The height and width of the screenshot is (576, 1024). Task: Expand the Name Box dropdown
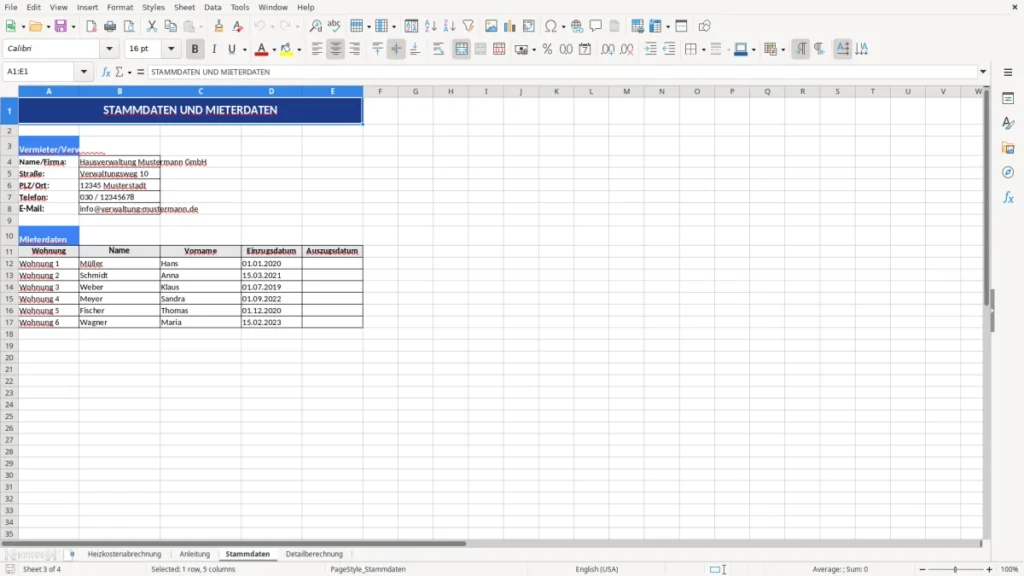[84, 71]
